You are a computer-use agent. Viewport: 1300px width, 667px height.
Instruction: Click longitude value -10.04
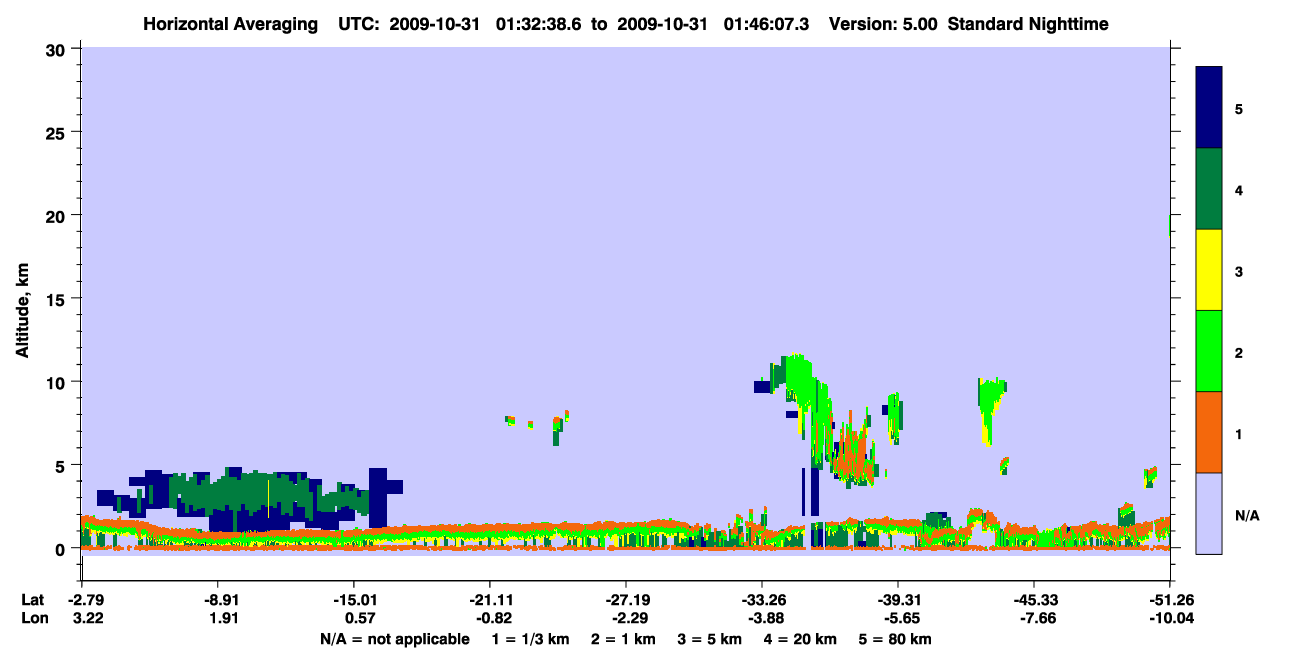click(x=1170, y=618)
